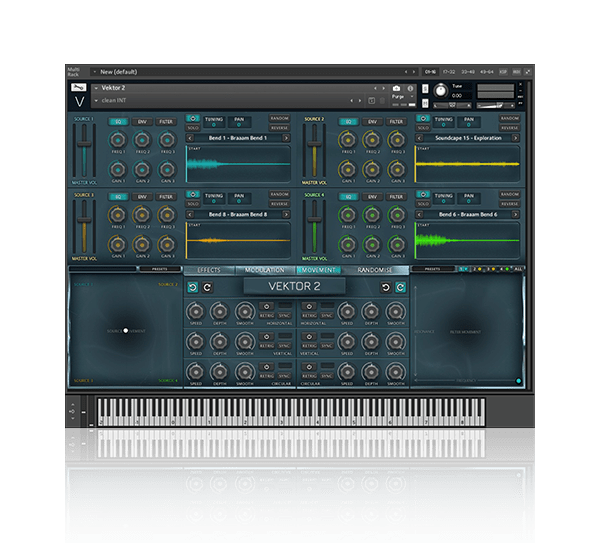
Task: Go to previous sample before Bend 1 - Braaam Bend 1
Action: point(189,137)
